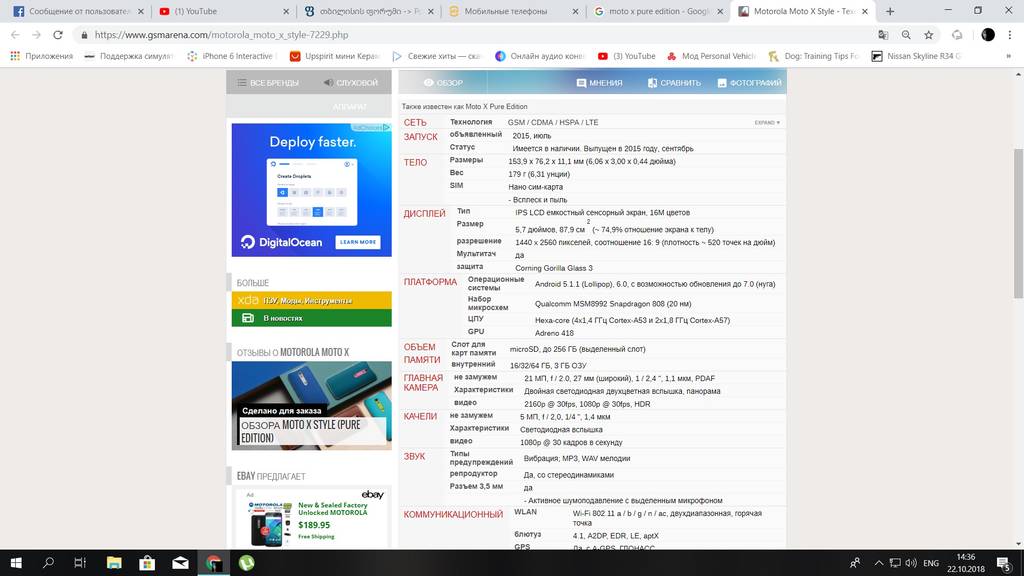Open the notification center icon
Viewport: 1024px width, 576px height.
point(1004,563)
